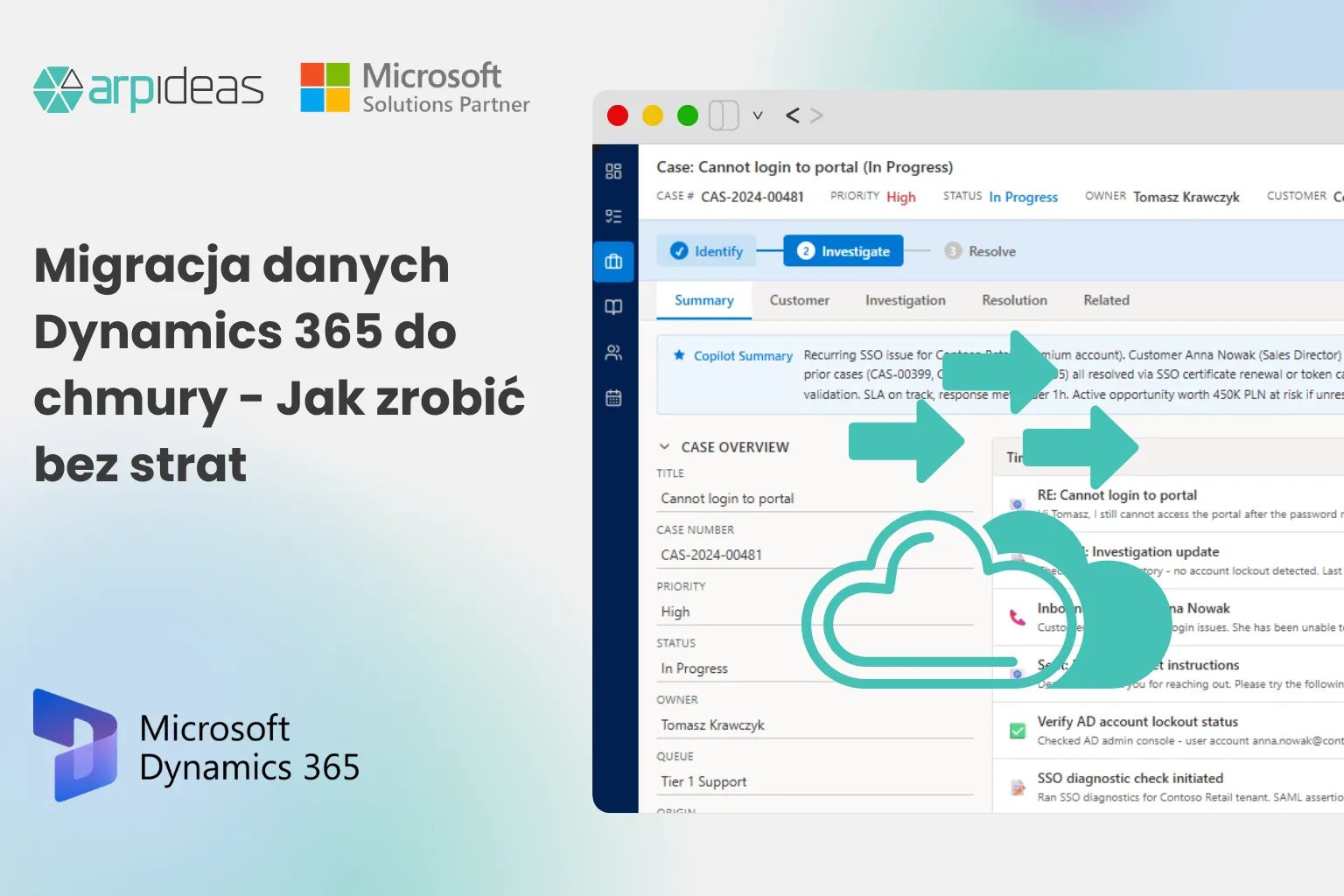Click the Case Number field CAS-2024-00481
Viewport: 1344px width, 896px height.
point(815,555)
